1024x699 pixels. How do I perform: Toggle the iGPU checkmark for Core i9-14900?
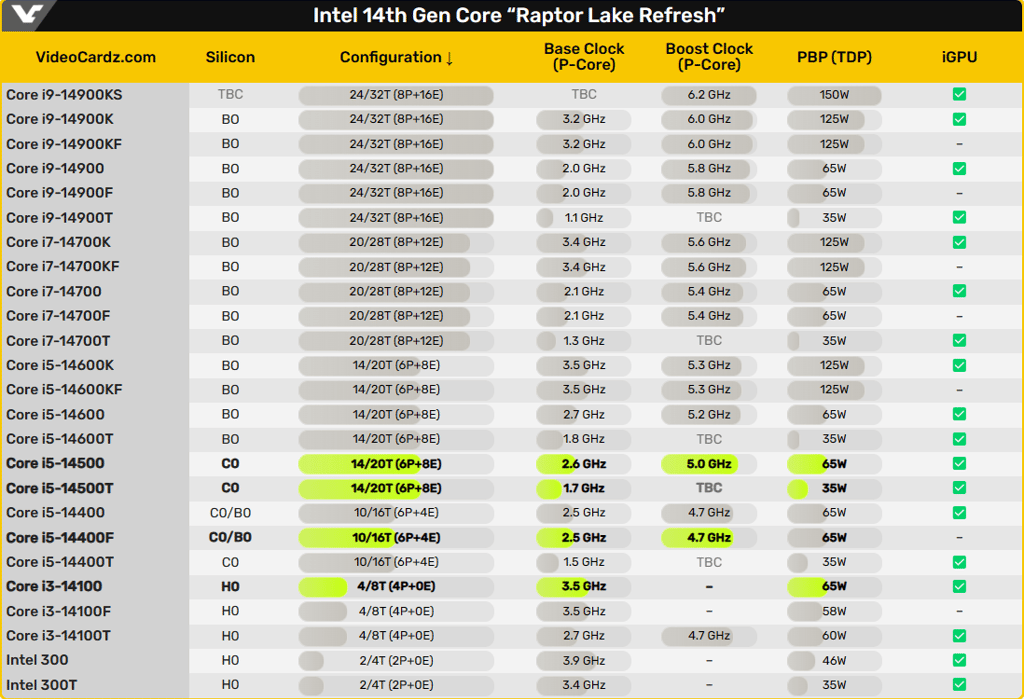pyautogui.click(x=959, y=169)
